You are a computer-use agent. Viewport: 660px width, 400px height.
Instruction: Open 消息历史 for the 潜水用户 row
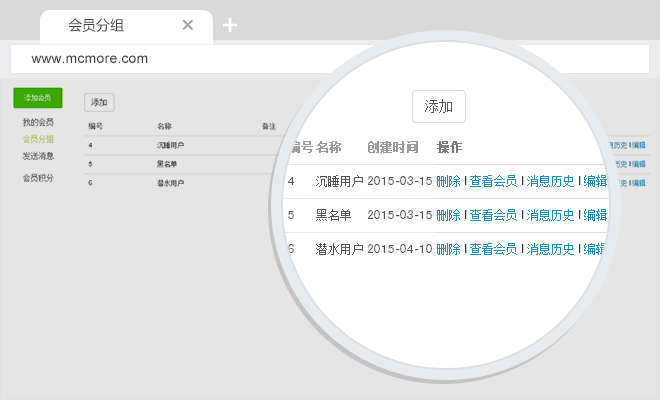pyautogui.click(x=551, y=249)
